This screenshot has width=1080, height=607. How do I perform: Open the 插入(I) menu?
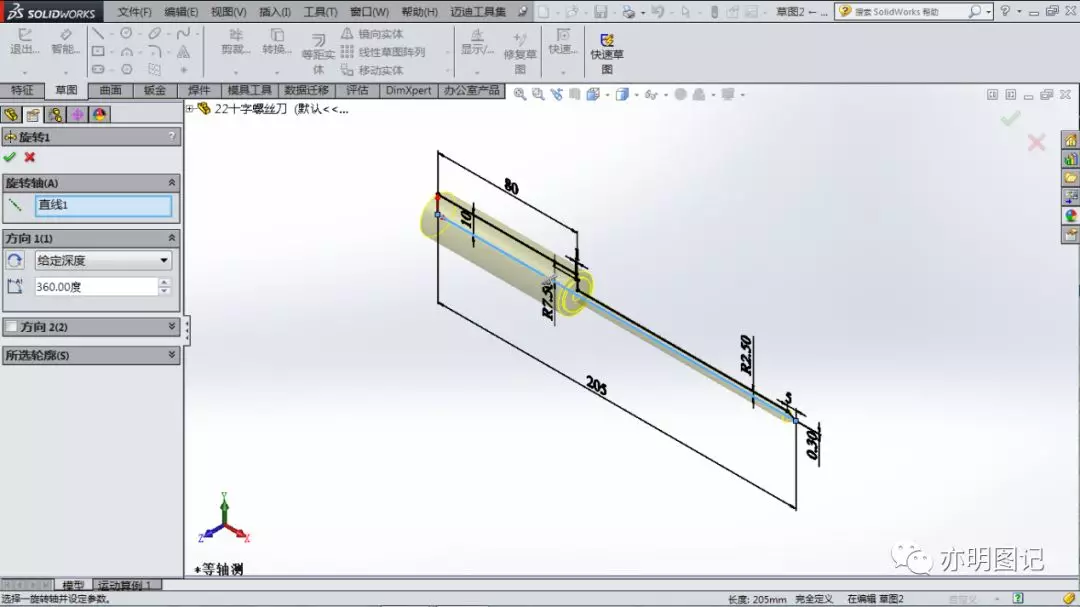(x=275, y=12)
